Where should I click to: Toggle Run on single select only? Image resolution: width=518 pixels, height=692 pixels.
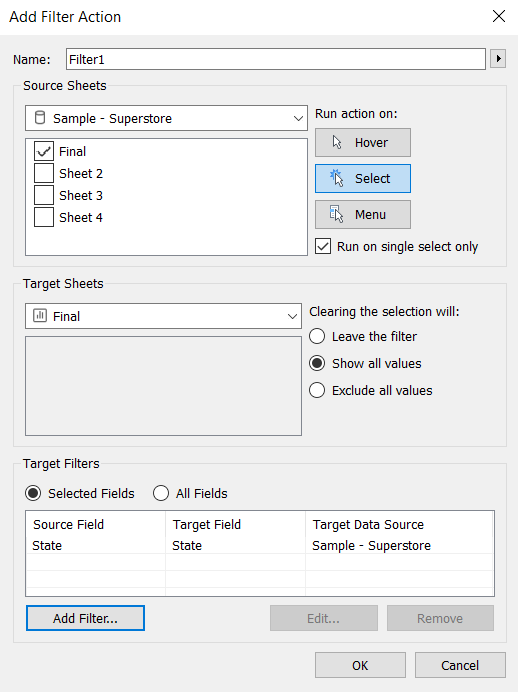pos(323,246)
